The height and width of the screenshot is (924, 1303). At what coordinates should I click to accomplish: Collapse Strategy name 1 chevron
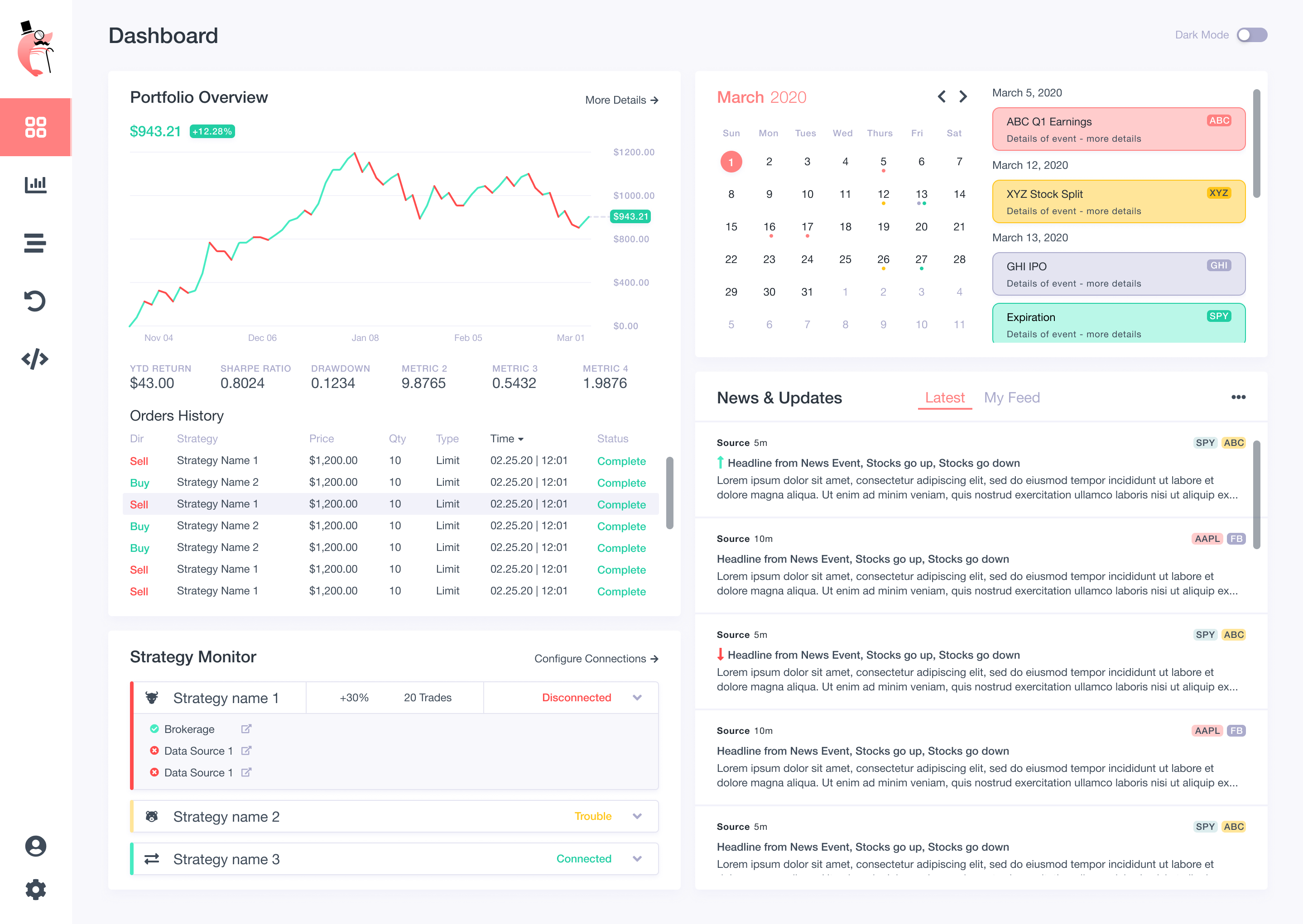[637, 698]
